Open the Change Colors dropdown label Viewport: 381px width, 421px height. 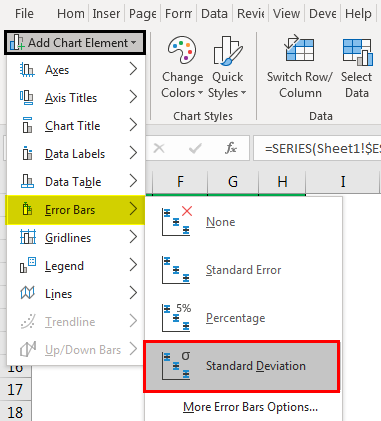[182, 85]
